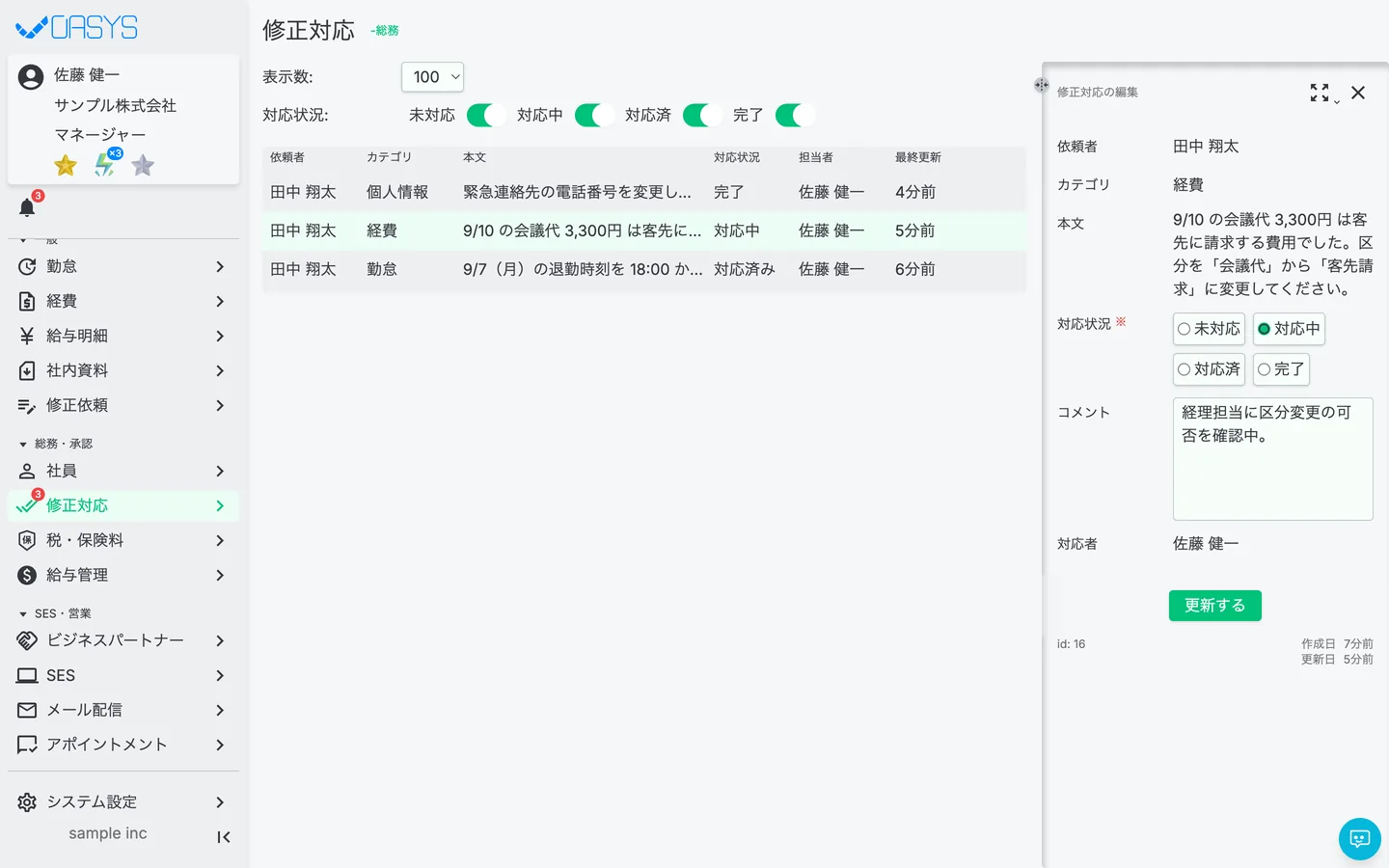Click the サンプル株式会社 company name
Image resolution: width=1389 pixels, height=868 pixels.
point(115,105)
